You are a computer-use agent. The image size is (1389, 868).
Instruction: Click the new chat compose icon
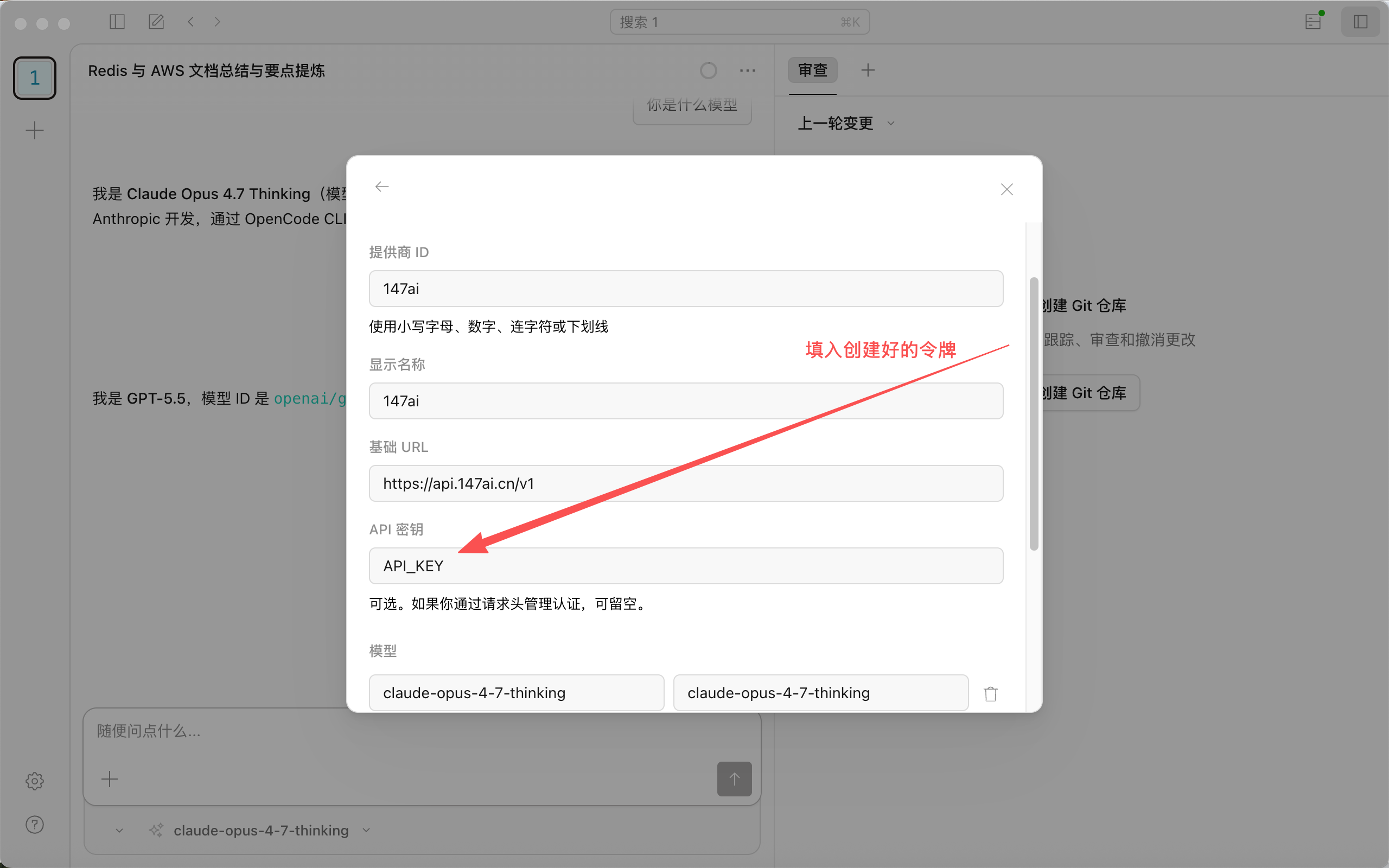pyautogui.click(x=156, y=22)
